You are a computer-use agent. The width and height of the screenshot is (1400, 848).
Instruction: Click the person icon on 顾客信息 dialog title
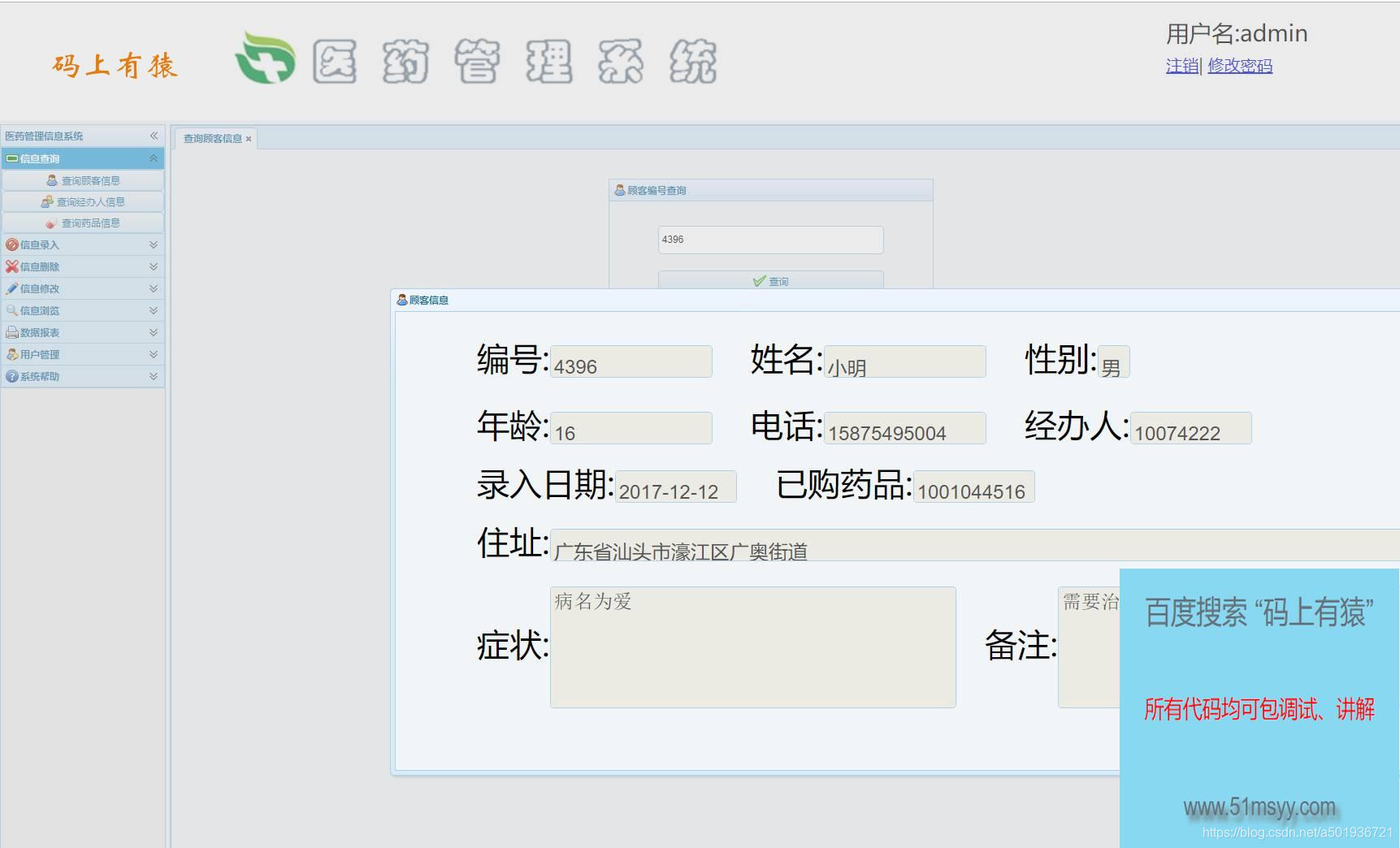[x=401, y=299]
